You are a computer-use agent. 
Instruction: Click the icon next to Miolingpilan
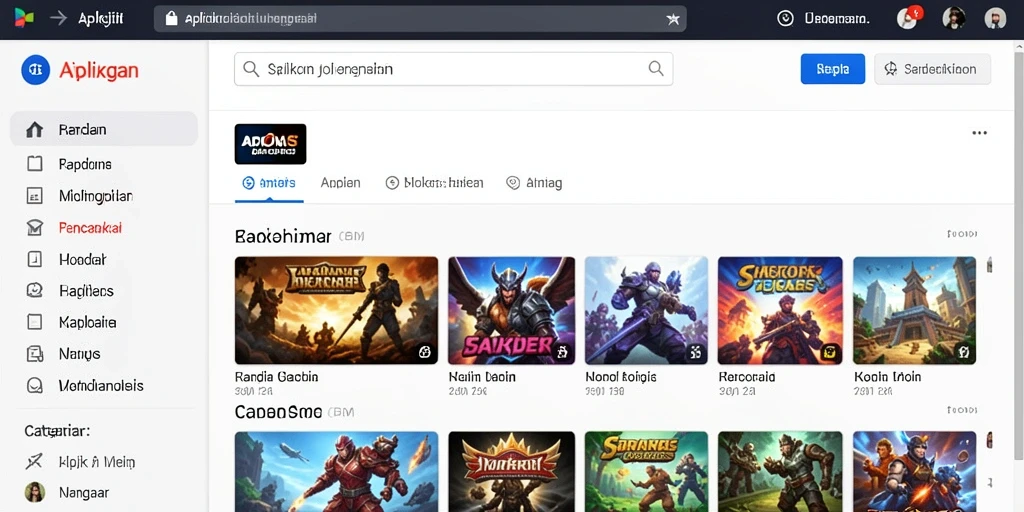pyautogui.click(x=34, y=195)
